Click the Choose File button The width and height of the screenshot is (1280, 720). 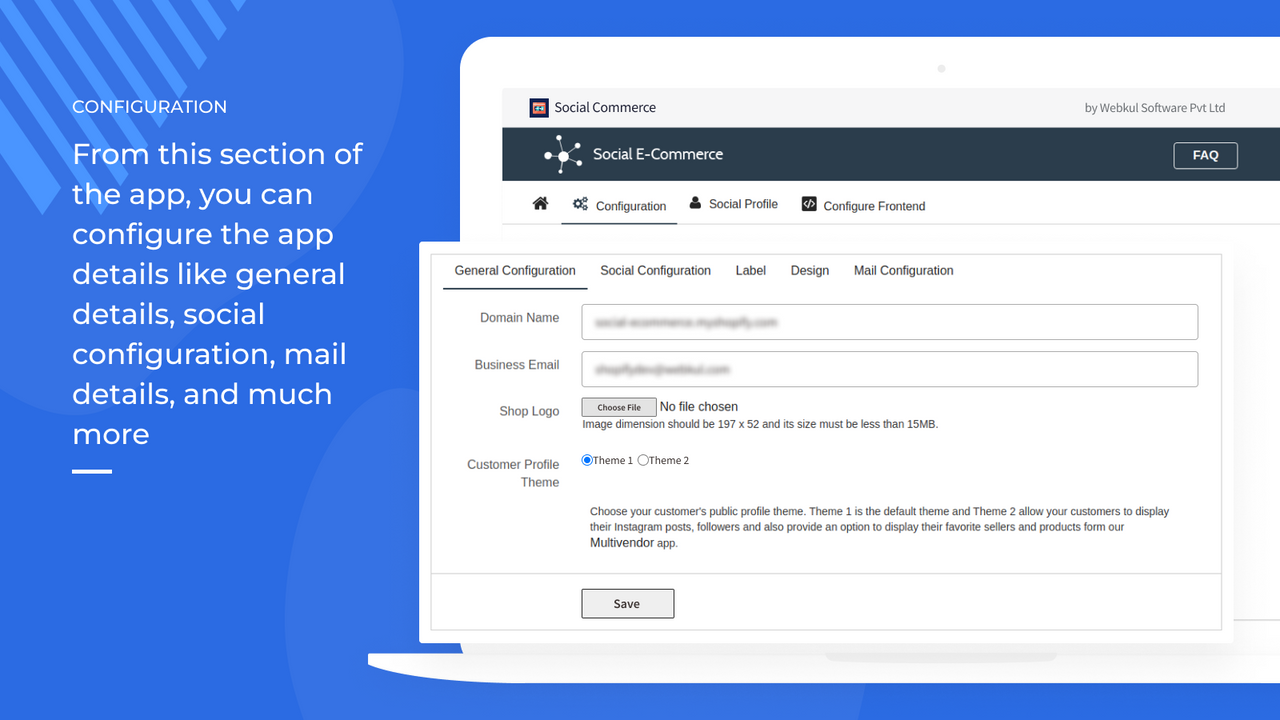[619, 407]
